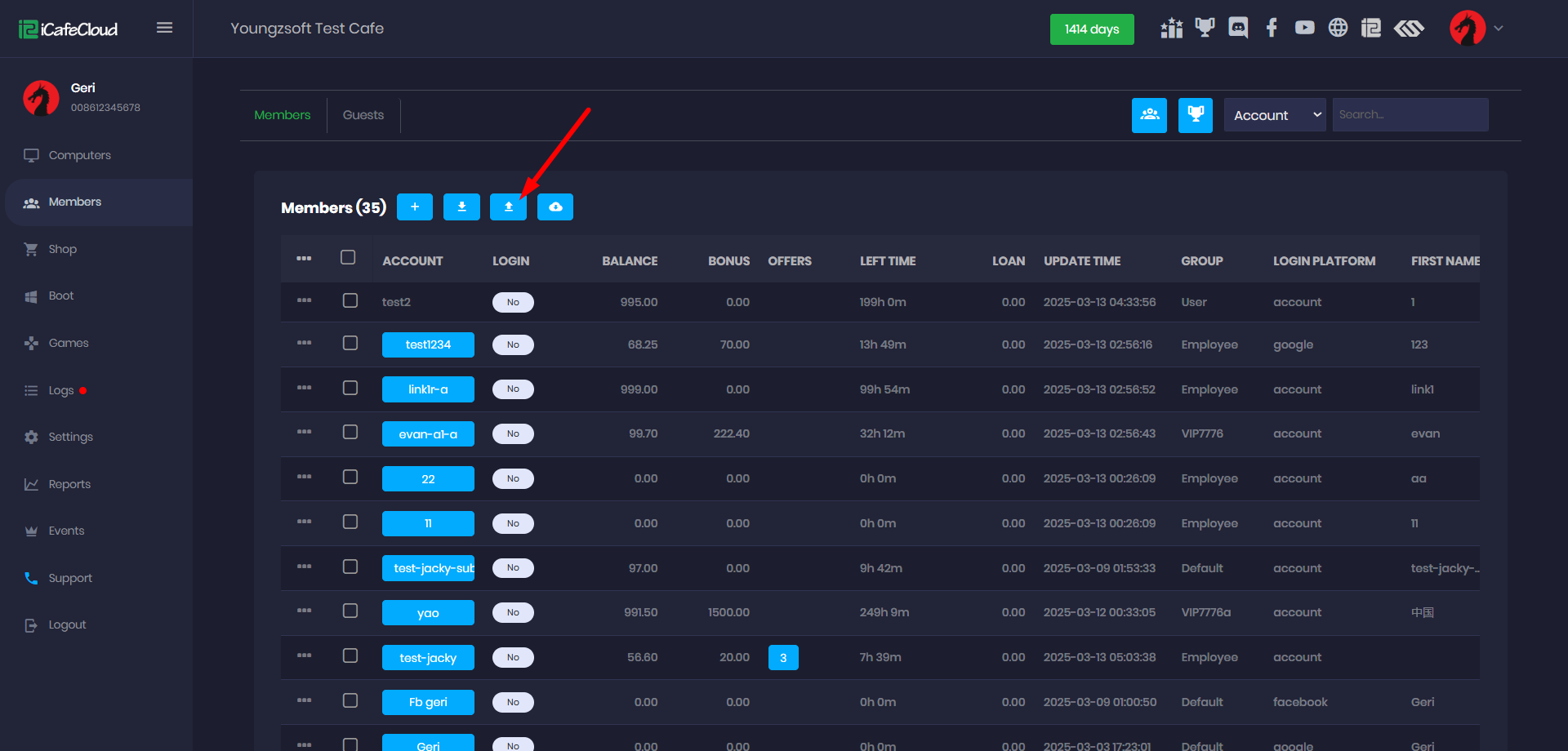
Task: Click the upload members icon button
Action: coord(508,207)
